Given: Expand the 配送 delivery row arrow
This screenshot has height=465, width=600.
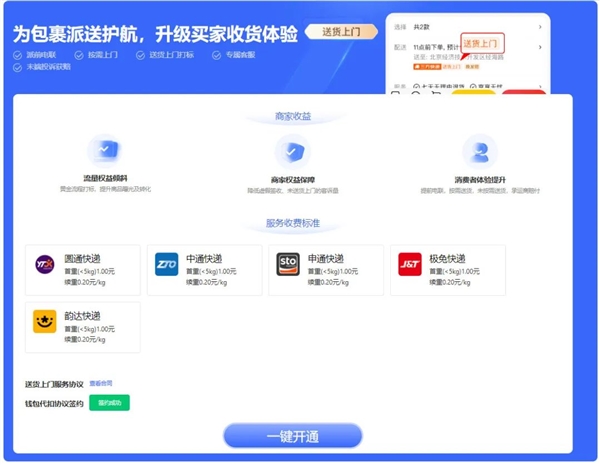Looking at the screenshot, I should coord(541,47).
